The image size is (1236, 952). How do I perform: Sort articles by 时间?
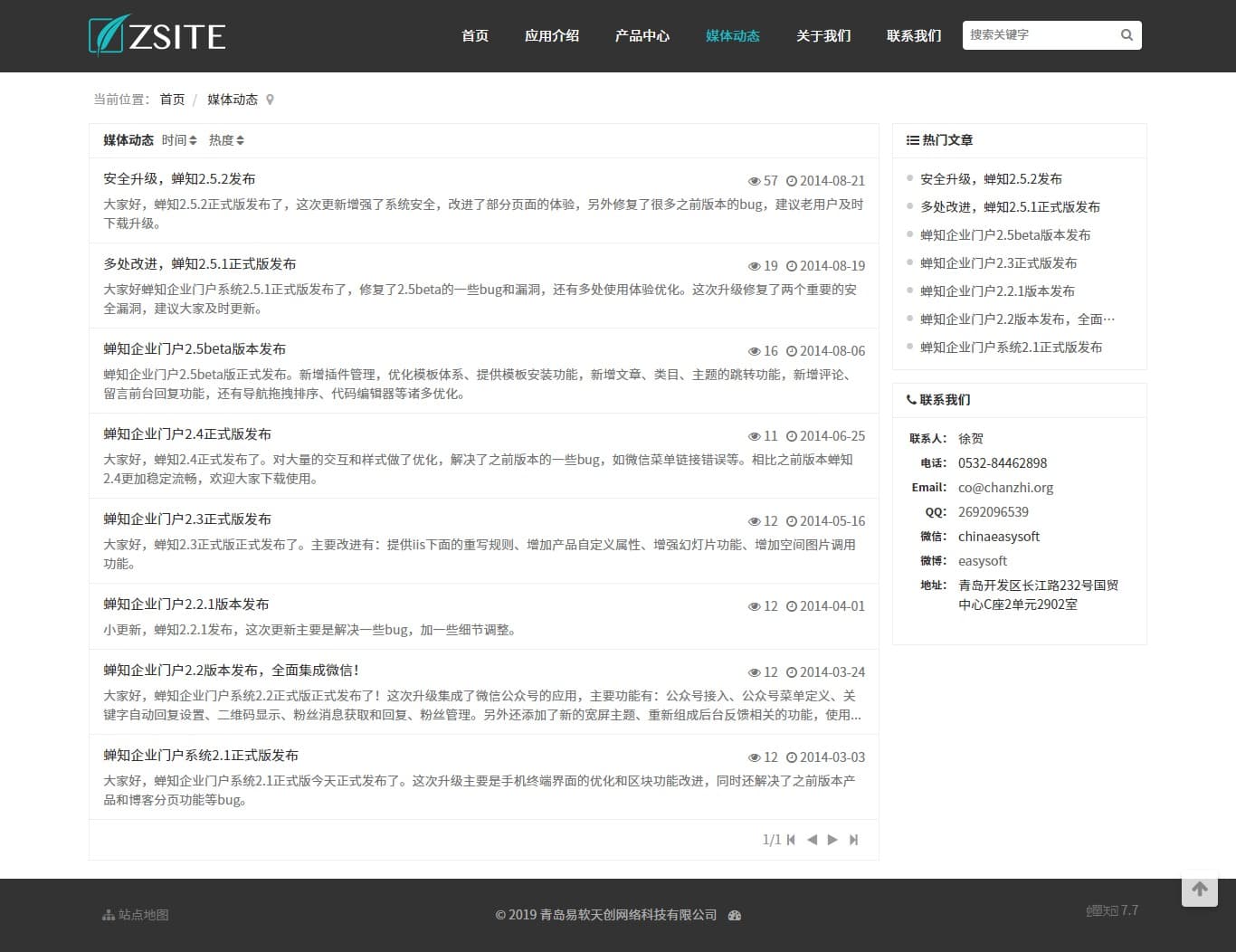click(x=179, y=140)
